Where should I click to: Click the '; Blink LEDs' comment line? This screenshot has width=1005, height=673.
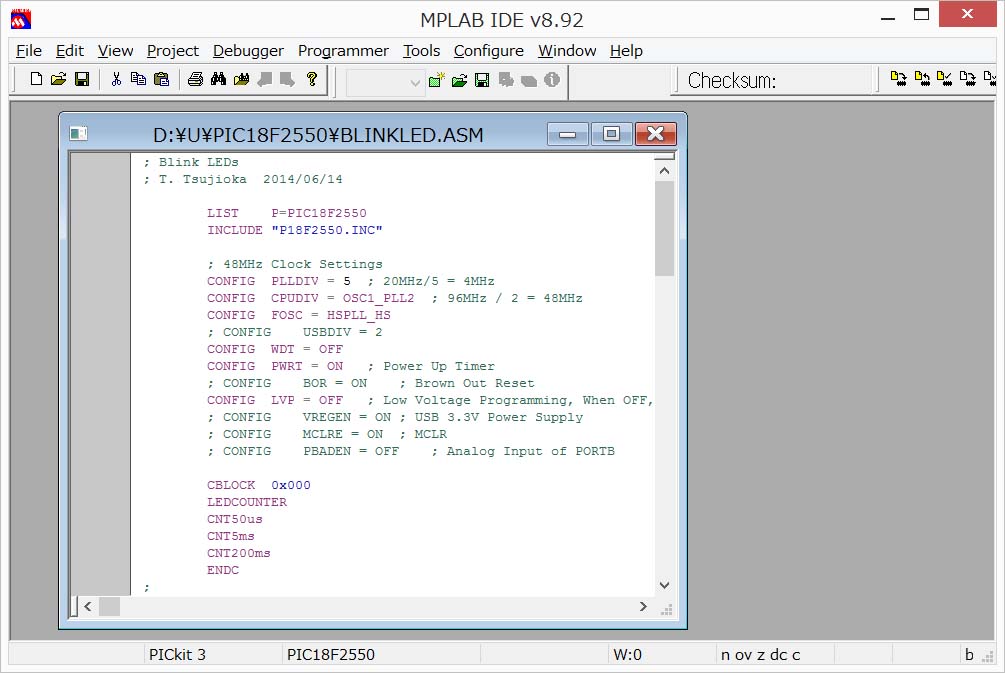click(x=191, y=162)
